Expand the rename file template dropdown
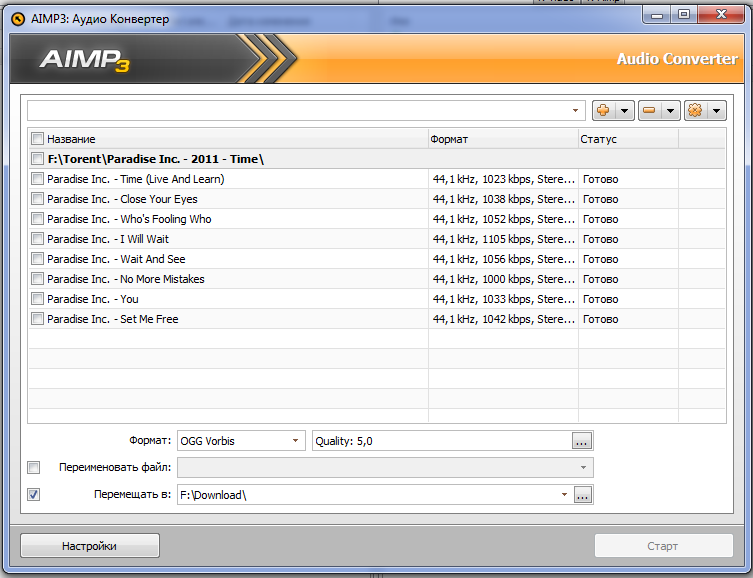This screenshot has height=578, width=753. tap(583, 468)
